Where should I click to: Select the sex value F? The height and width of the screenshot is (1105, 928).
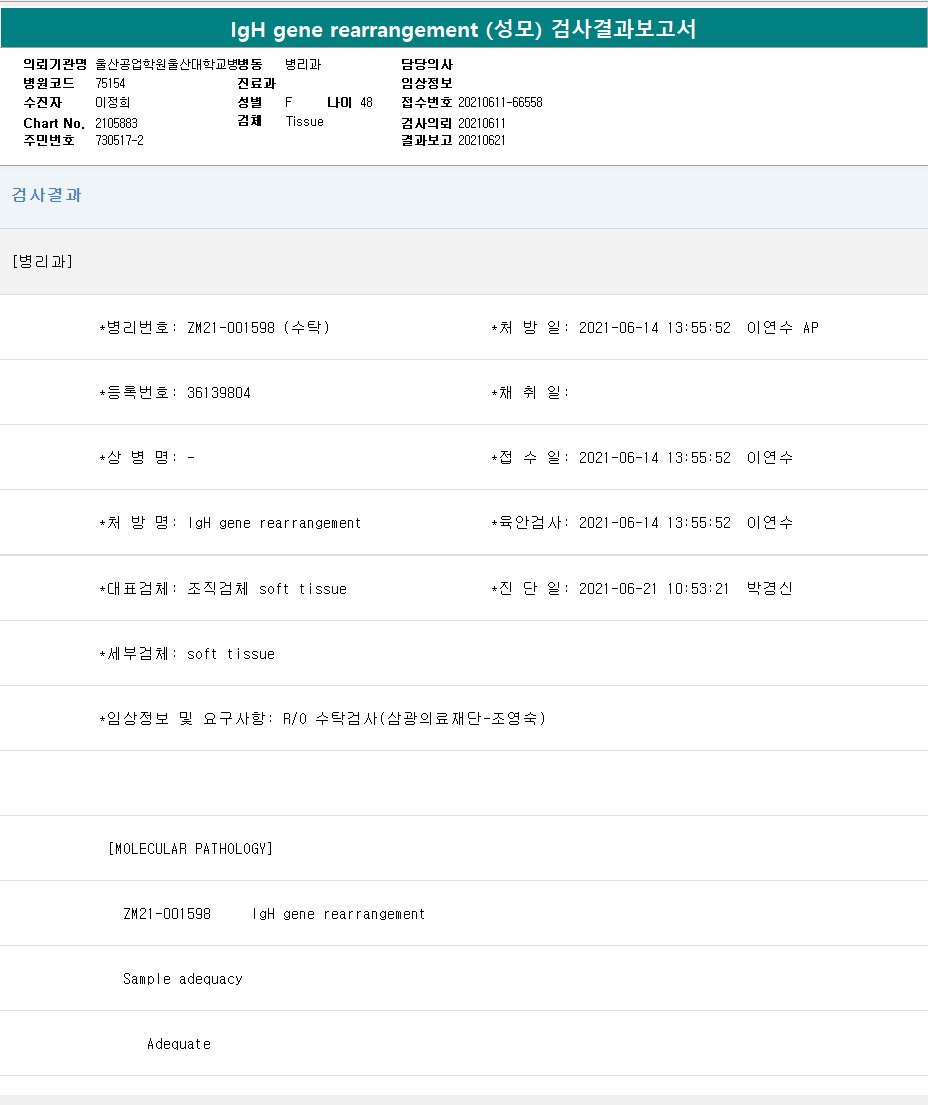[x=289, y=102]
